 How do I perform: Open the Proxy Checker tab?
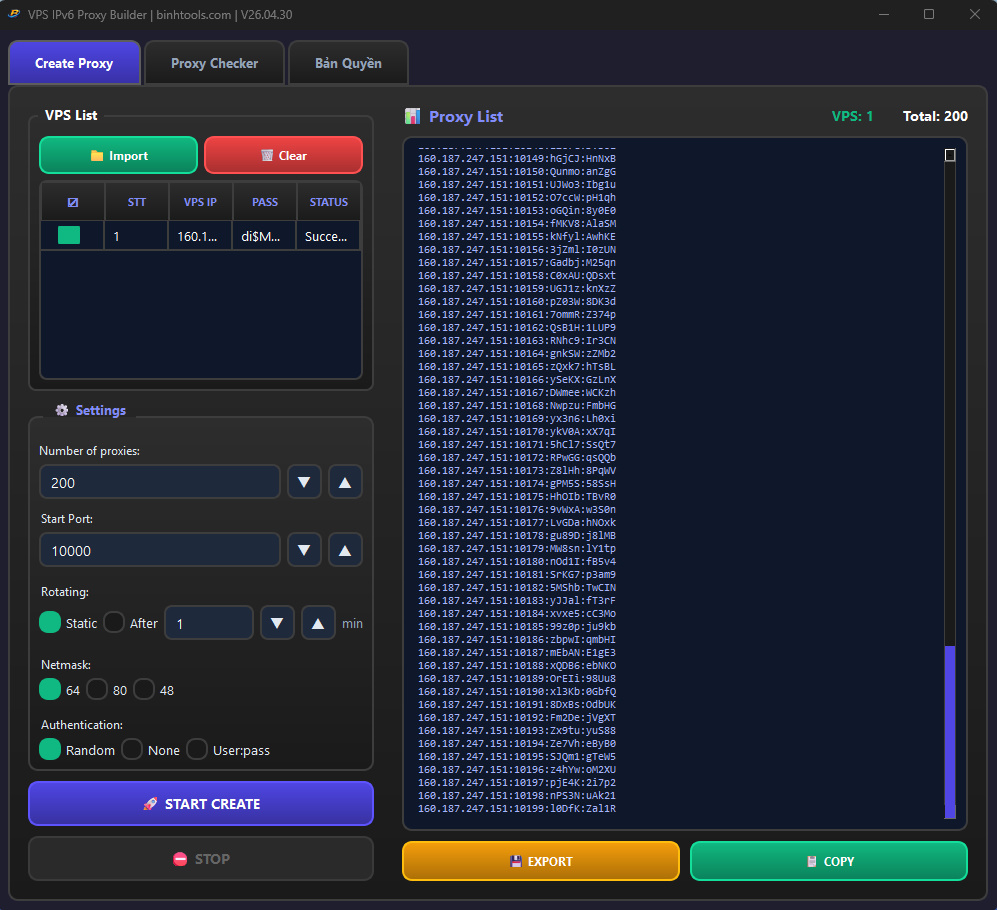pyautogui.click(x=214, y=63)
